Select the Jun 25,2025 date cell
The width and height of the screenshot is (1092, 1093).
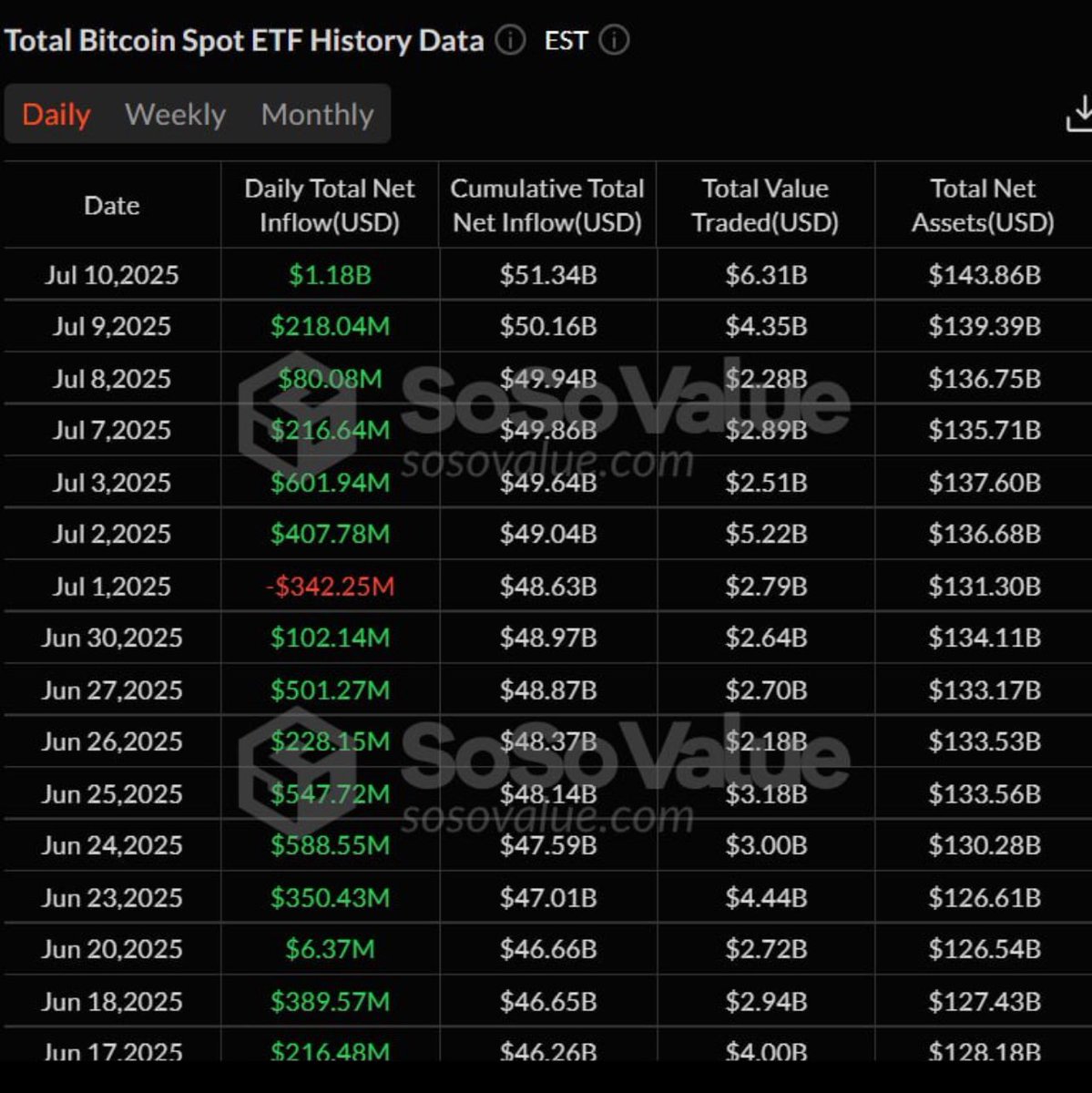coord(112,794)
